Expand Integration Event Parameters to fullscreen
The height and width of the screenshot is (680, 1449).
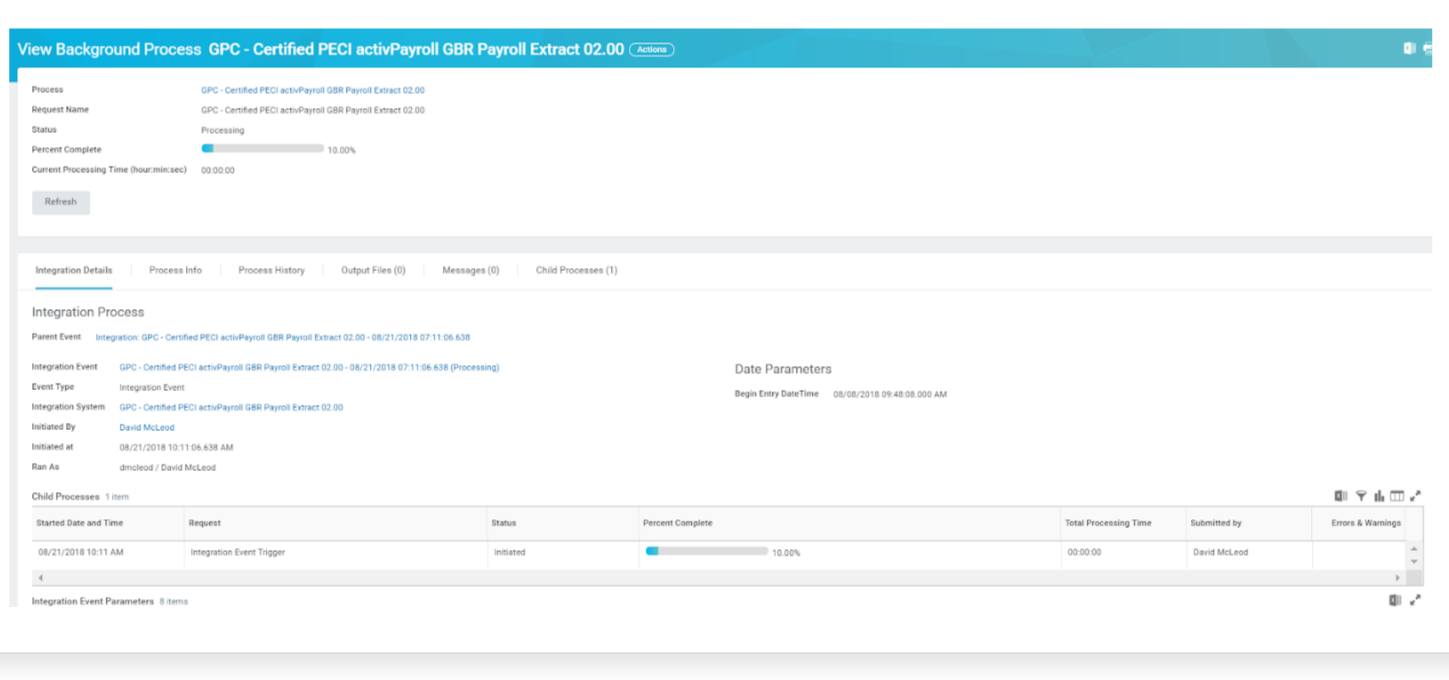pyautogui.click(x=1417, y=600)
